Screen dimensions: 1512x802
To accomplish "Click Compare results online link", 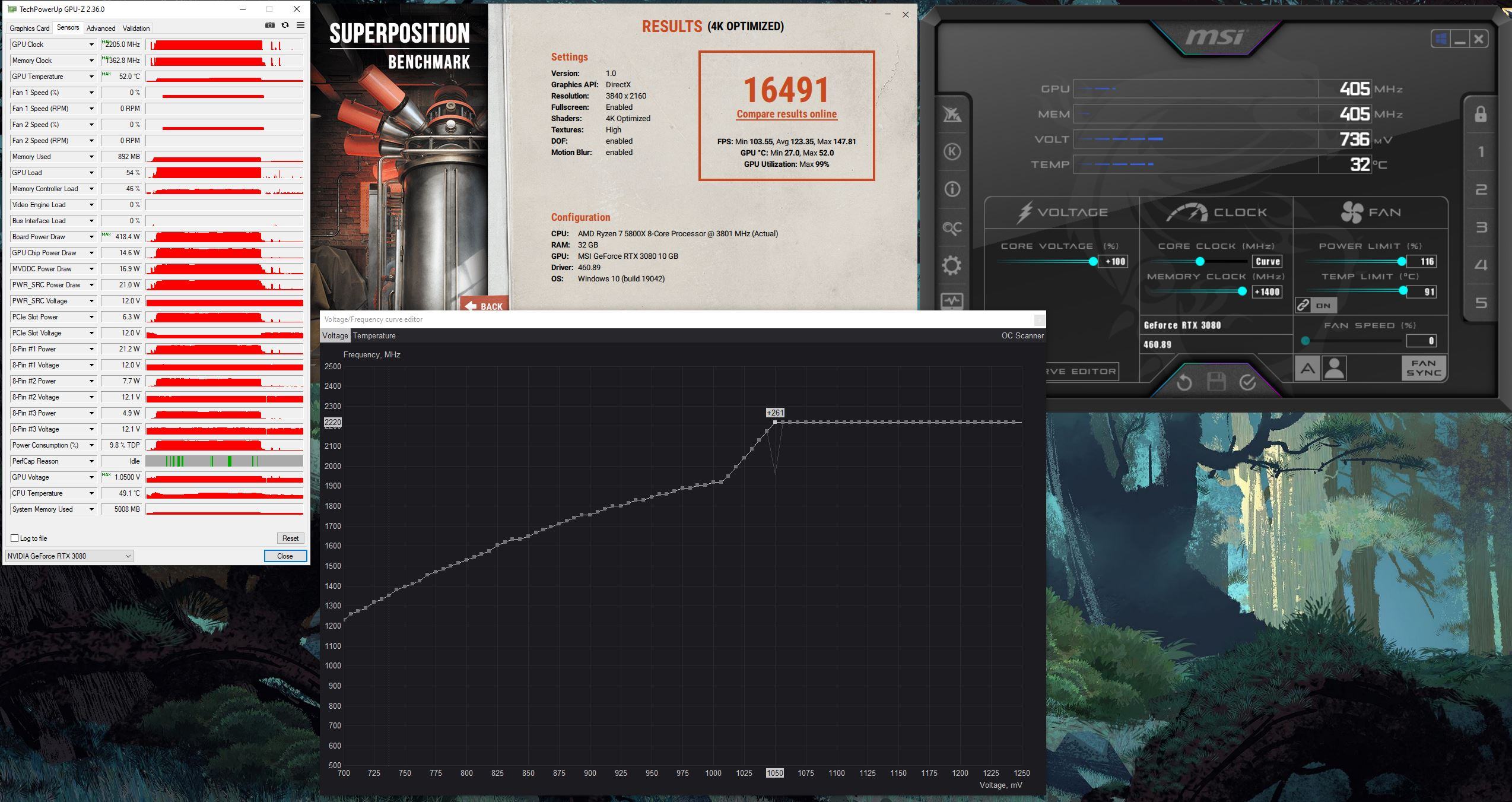I will (x=786, y=114).
